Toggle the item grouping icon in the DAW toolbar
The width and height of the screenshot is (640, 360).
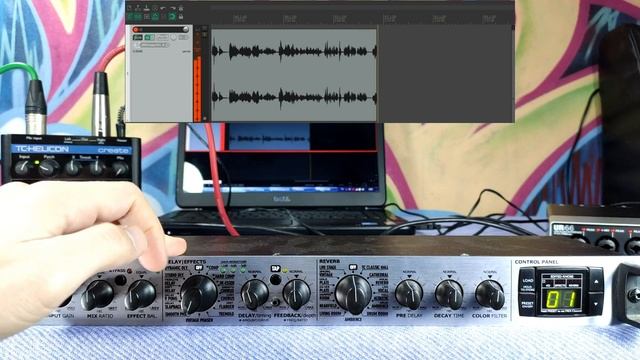point(138,16)
